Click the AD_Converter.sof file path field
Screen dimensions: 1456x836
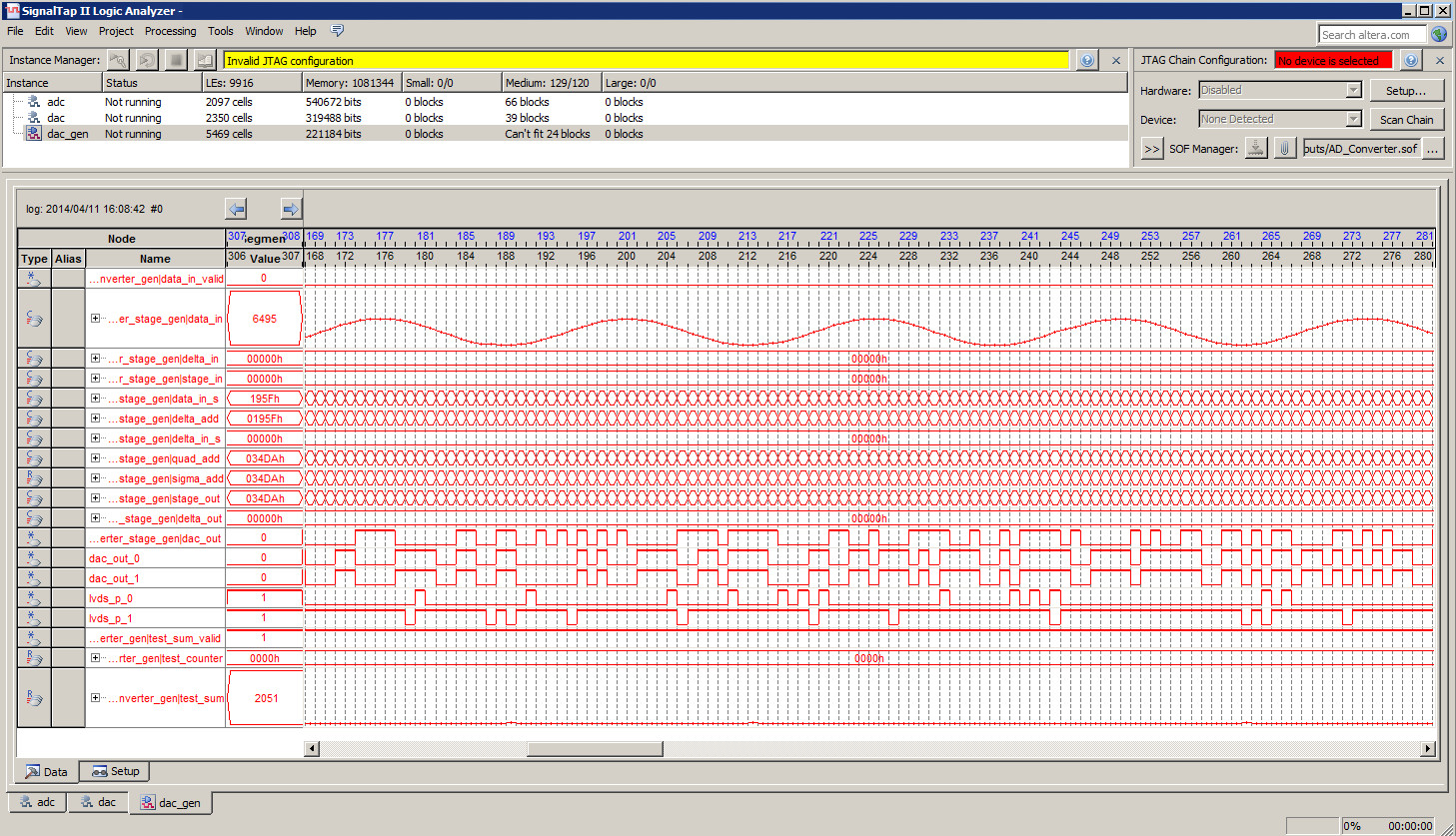(1360, 149)
